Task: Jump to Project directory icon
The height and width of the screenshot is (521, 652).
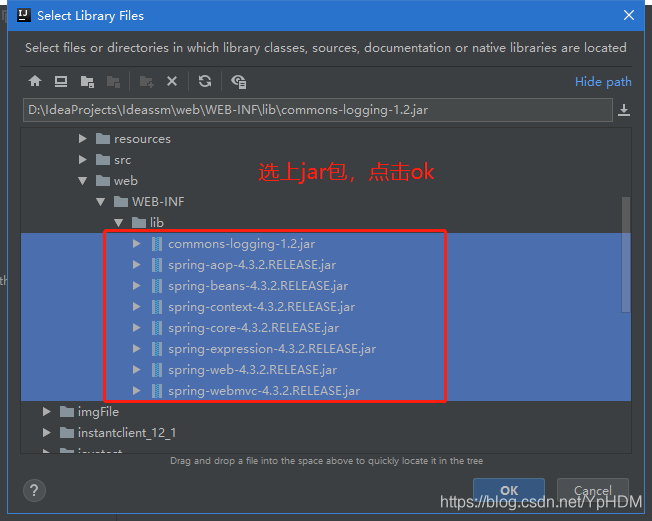Action: (x=87, y=81)
